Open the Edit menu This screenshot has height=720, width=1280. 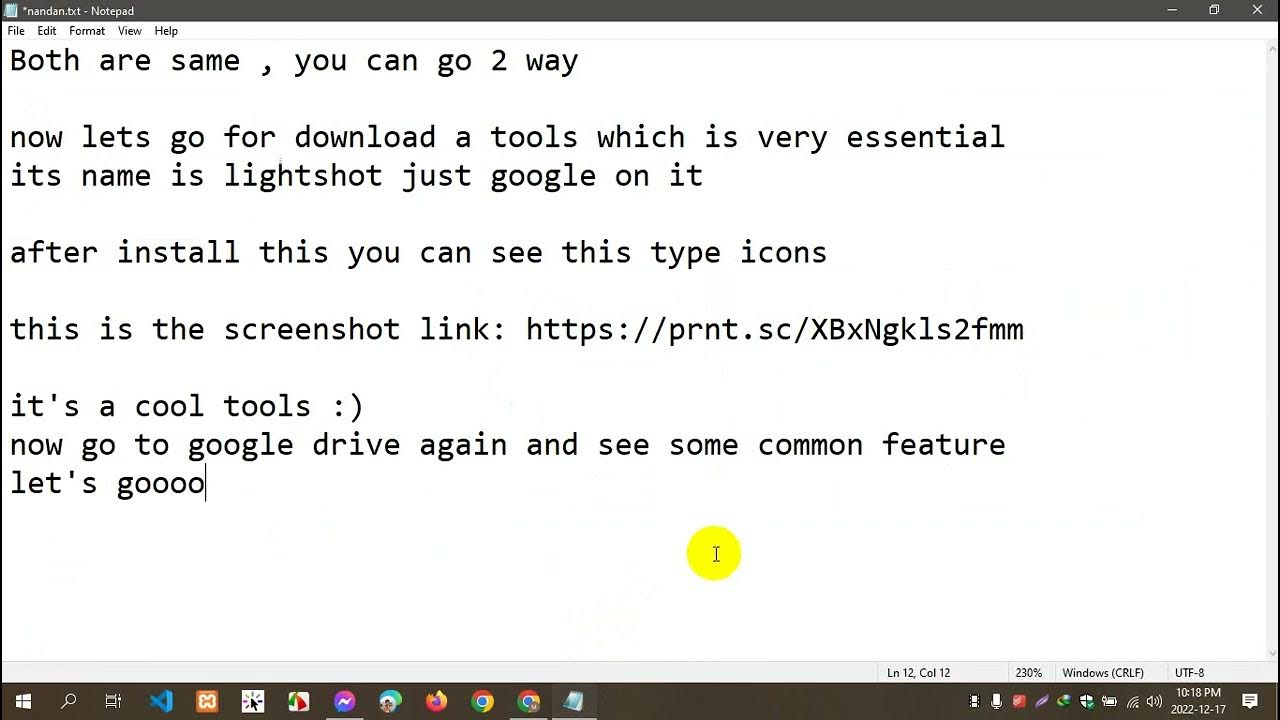click(47, 31)
